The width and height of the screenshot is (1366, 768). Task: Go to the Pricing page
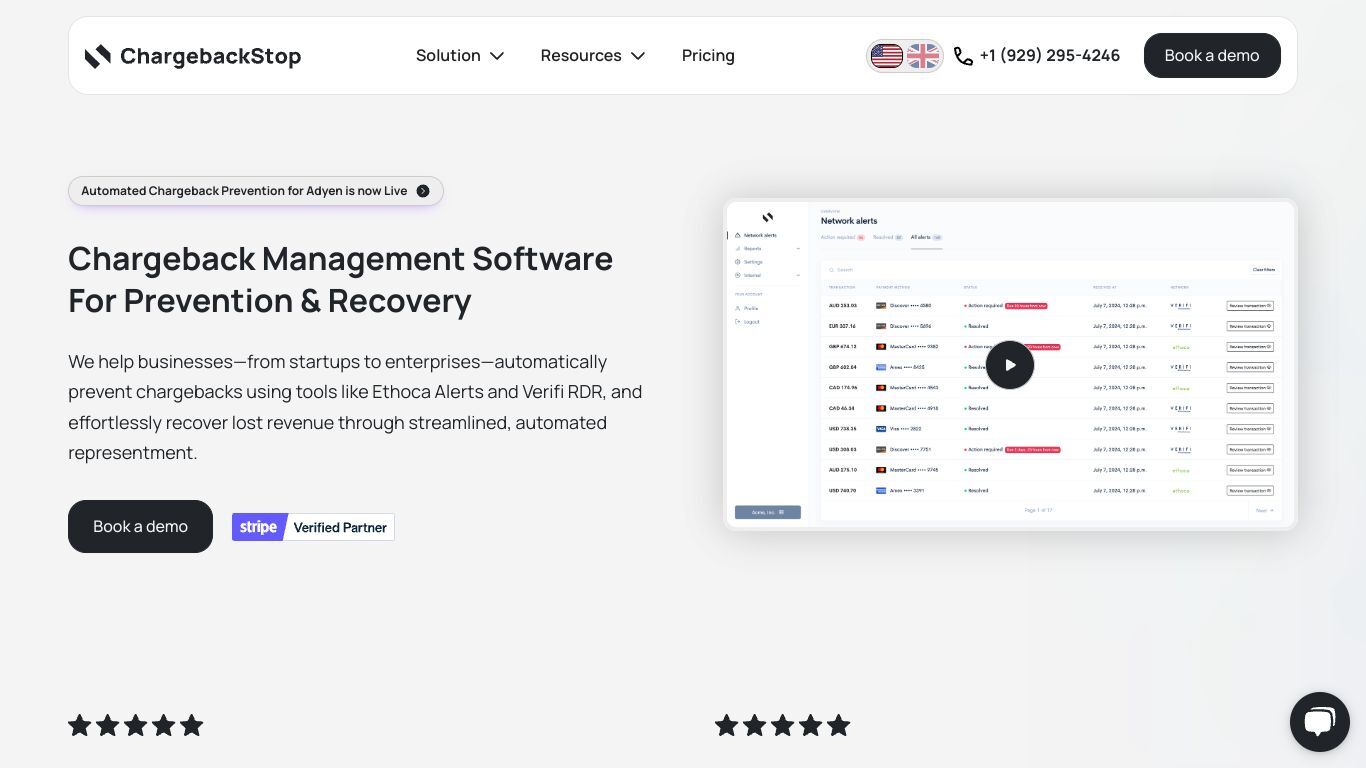pos(708,56)
